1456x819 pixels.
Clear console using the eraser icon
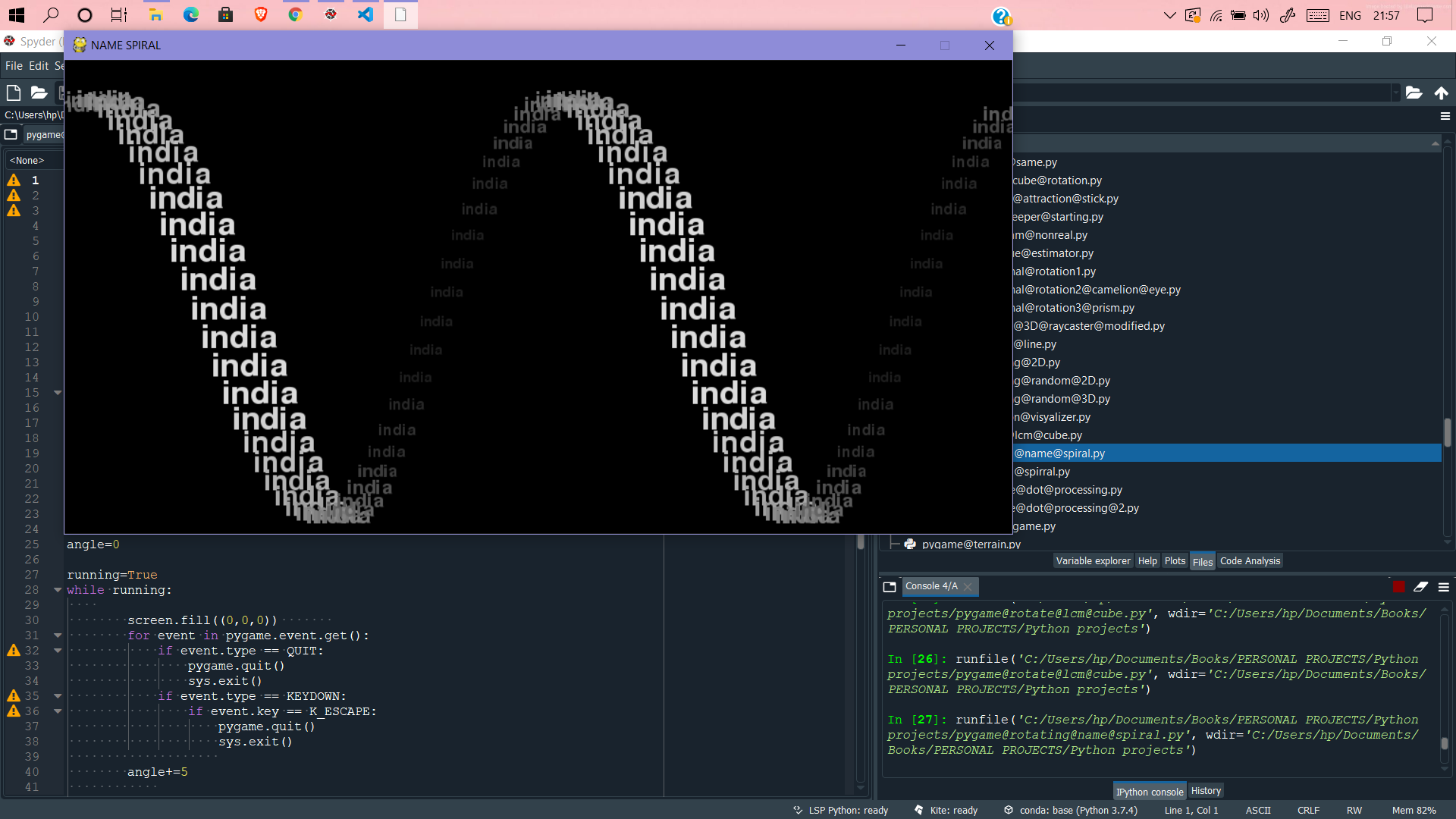tap(1420, 586)
